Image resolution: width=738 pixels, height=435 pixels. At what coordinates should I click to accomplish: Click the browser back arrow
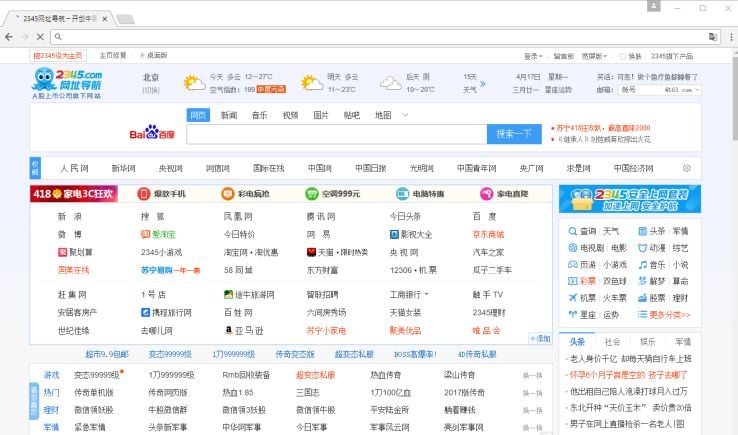pos(9,37)
